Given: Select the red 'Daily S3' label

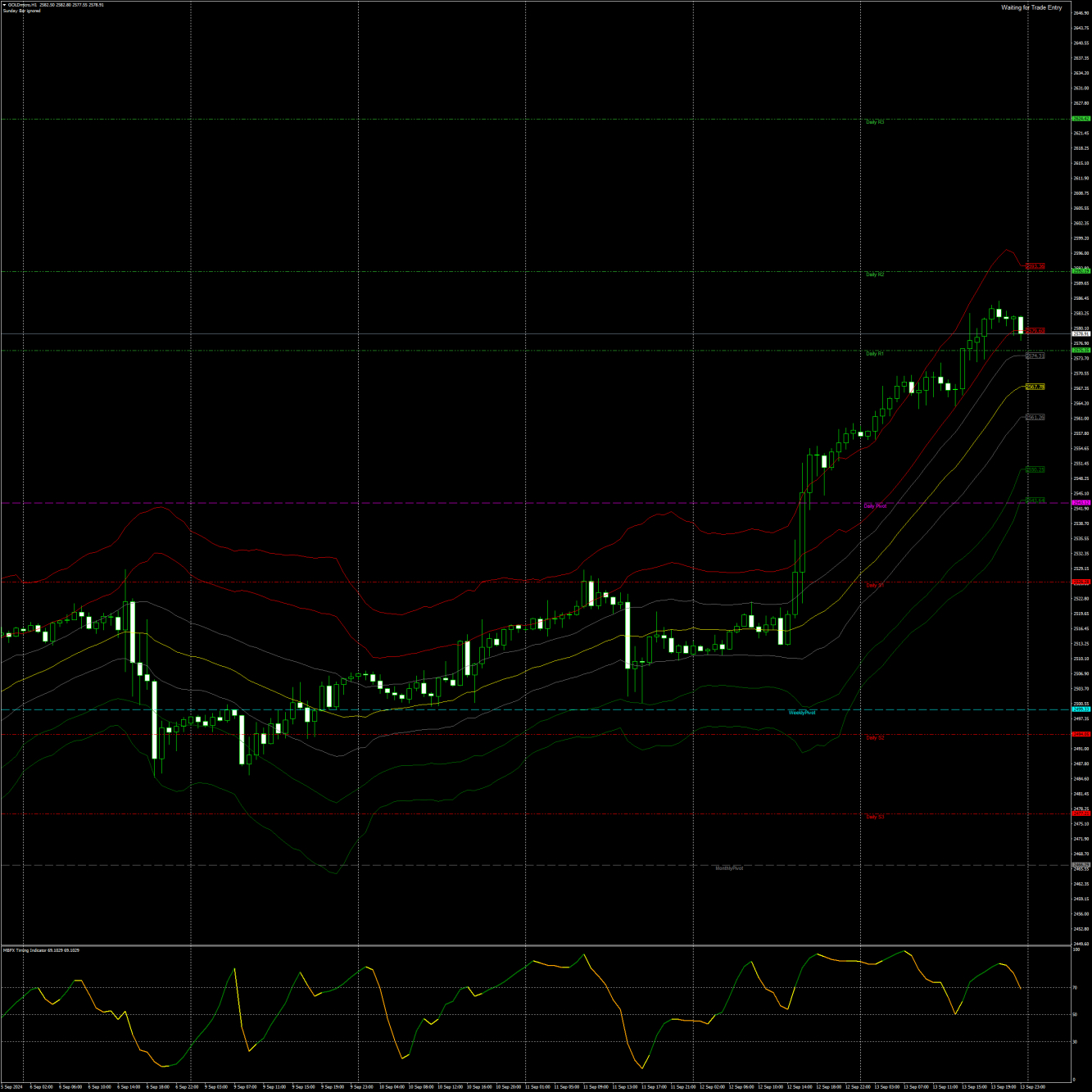Looking at the screenshot, I should click(x=875, y=817).
